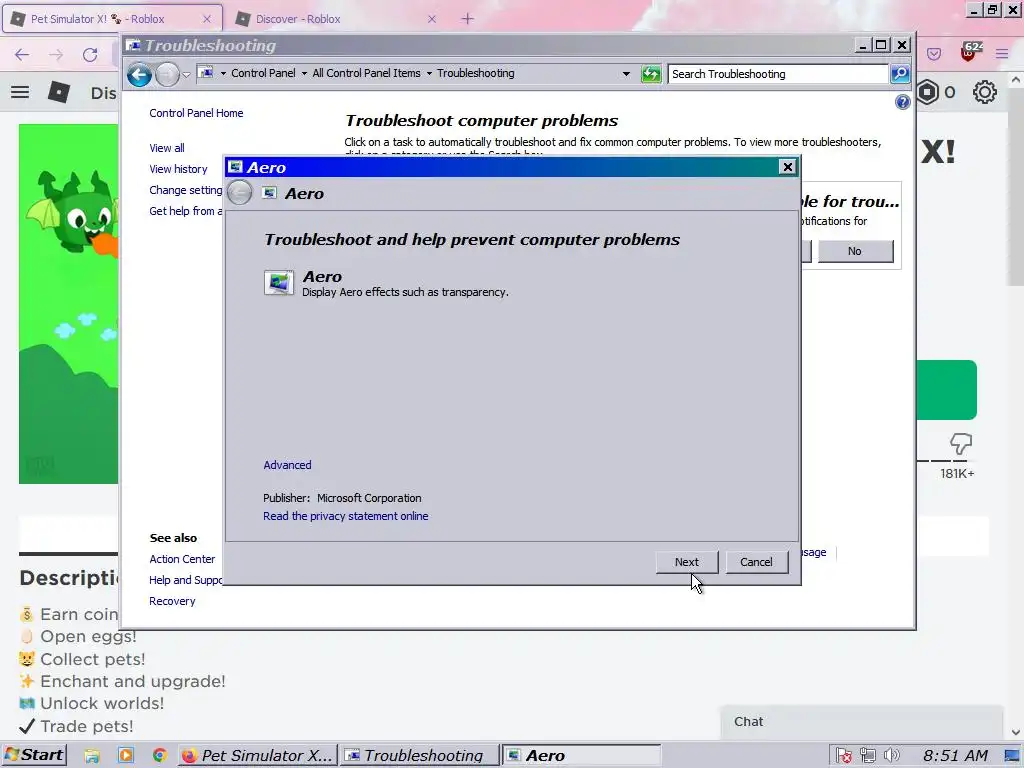Click the Pet Simulator X game thumbnail
Screen dimensions: 1024x768
click(69, 304)
